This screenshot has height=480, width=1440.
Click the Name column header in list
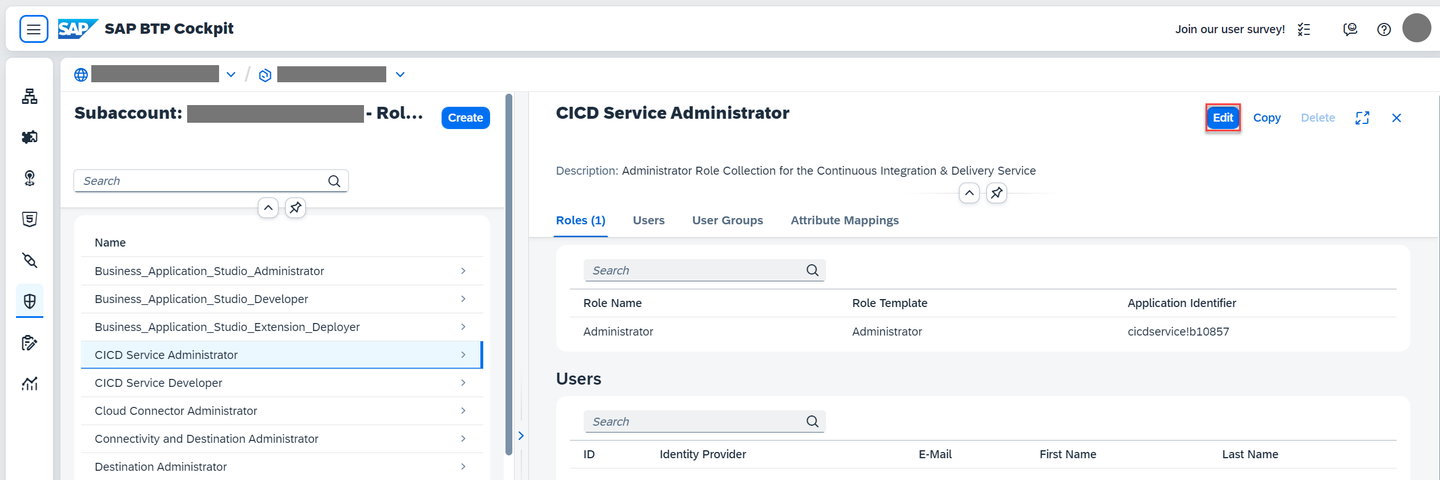tap(110, 243)
